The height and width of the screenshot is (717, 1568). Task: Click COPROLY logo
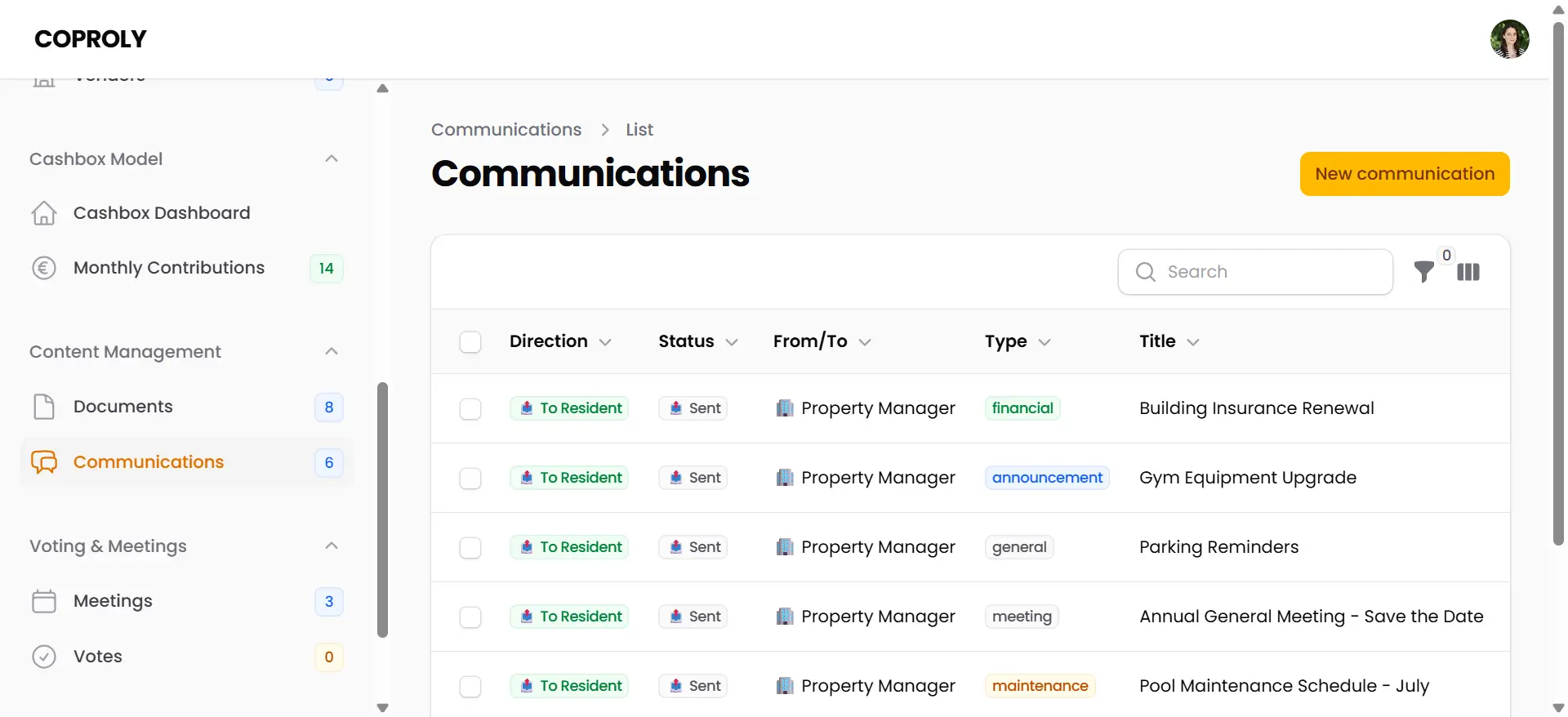click(91, 39)
